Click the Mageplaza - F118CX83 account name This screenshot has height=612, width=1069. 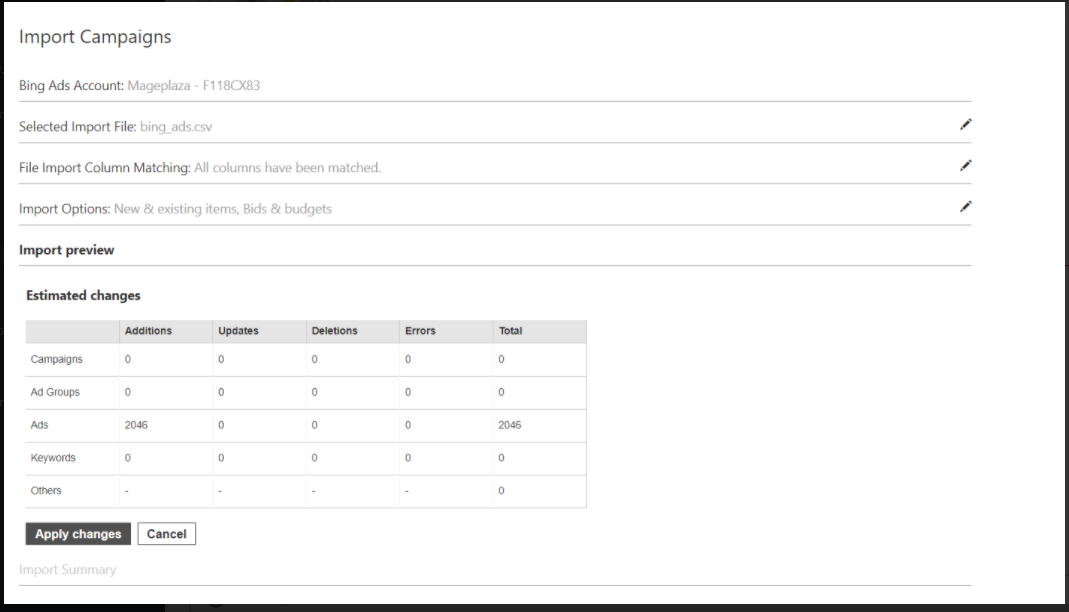[194, 85]
